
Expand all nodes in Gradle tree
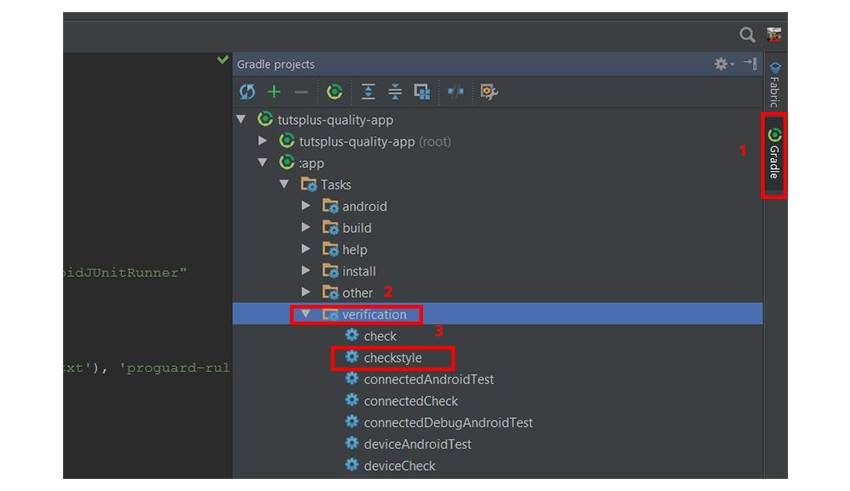368,92
